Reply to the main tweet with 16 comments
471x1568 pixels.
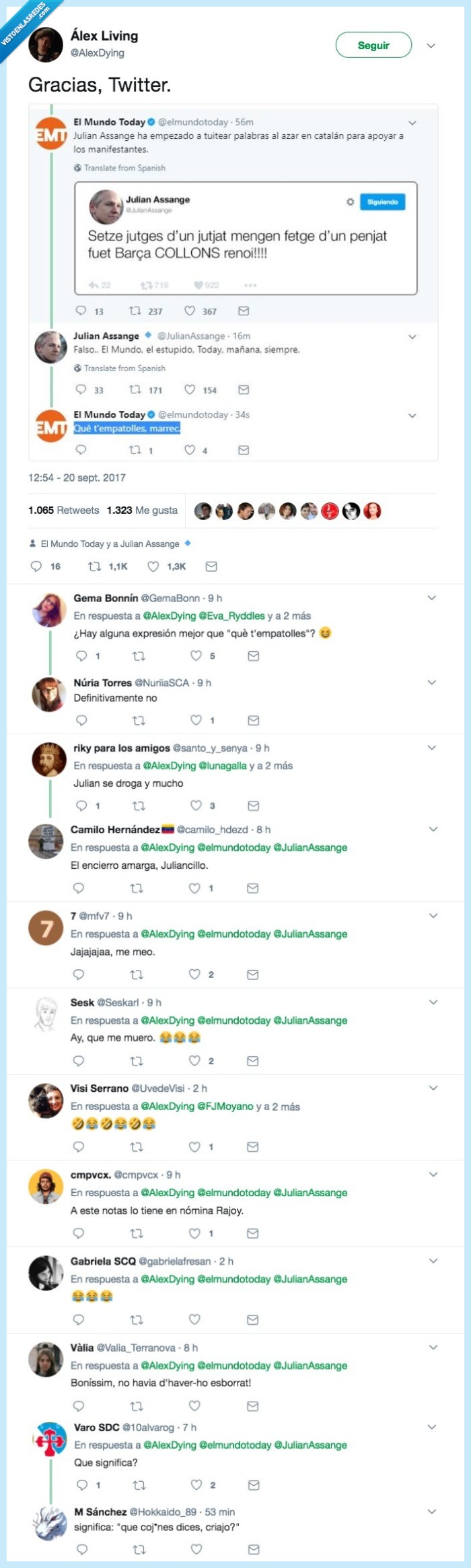tap(36, 566)
